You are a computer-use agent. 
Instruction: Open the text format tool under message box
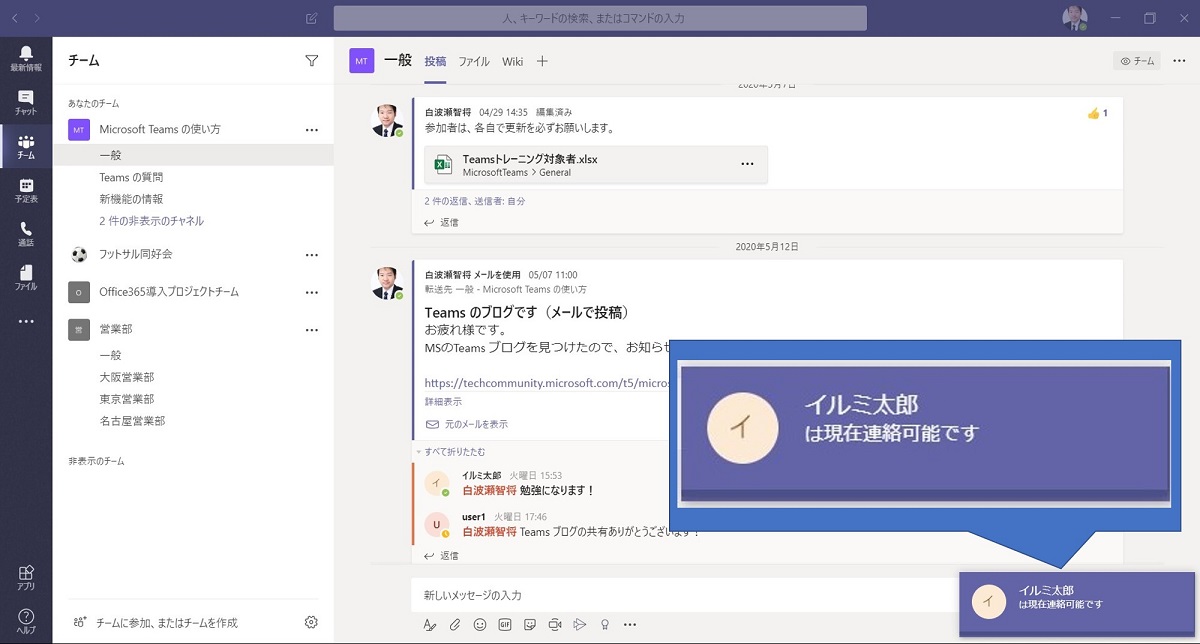point(430,624)
